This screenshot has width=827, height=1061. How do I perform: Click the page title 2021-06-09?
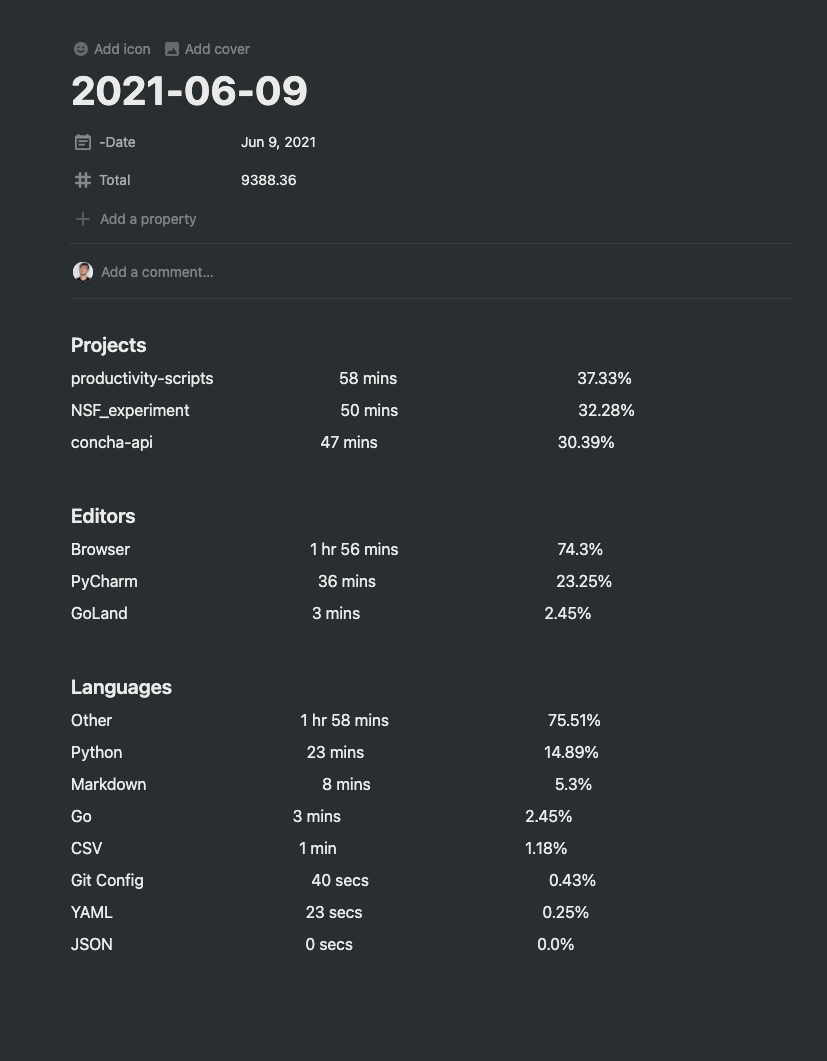pos(189,91)
